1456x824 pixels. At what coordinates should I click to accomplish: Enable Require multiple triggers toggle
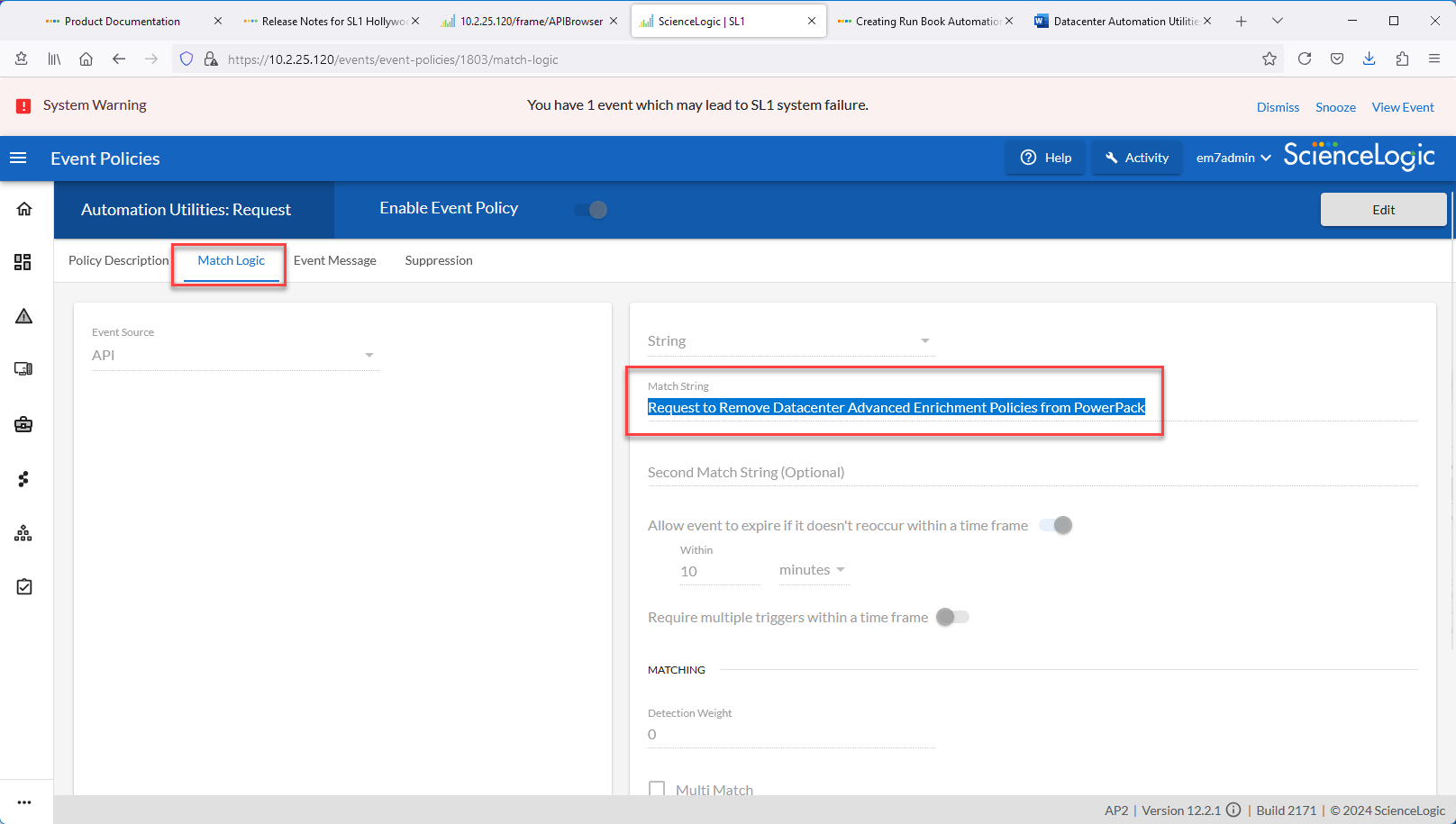951,618
